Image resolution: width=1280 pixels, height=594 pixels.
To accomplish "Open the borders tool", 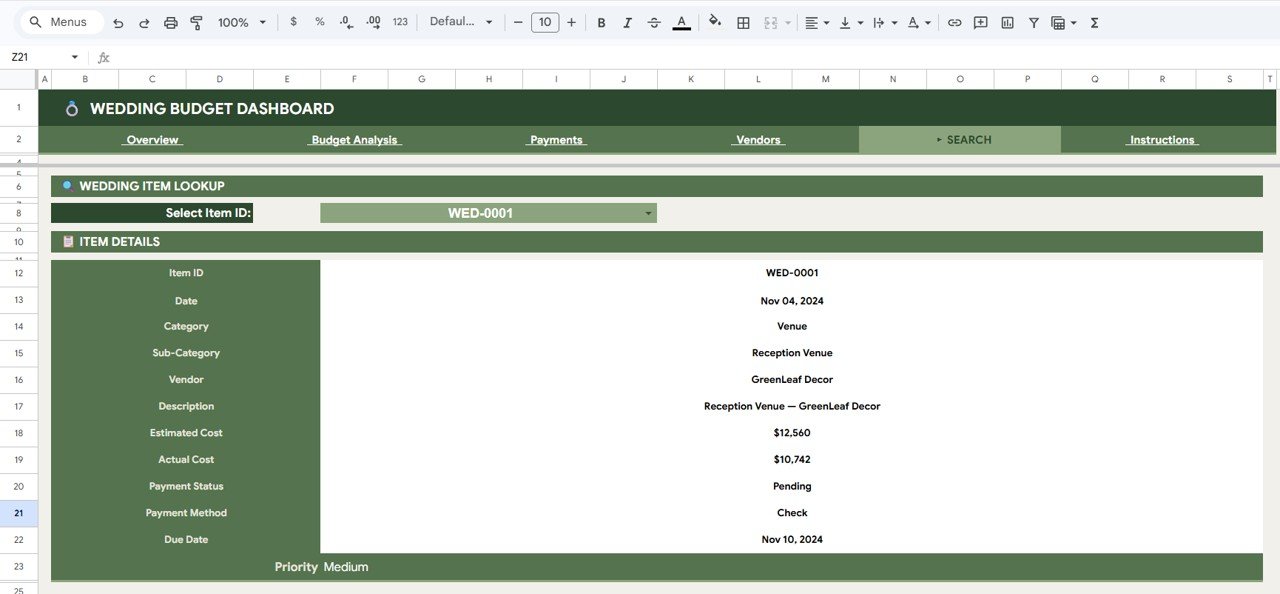I will [743, 22].
